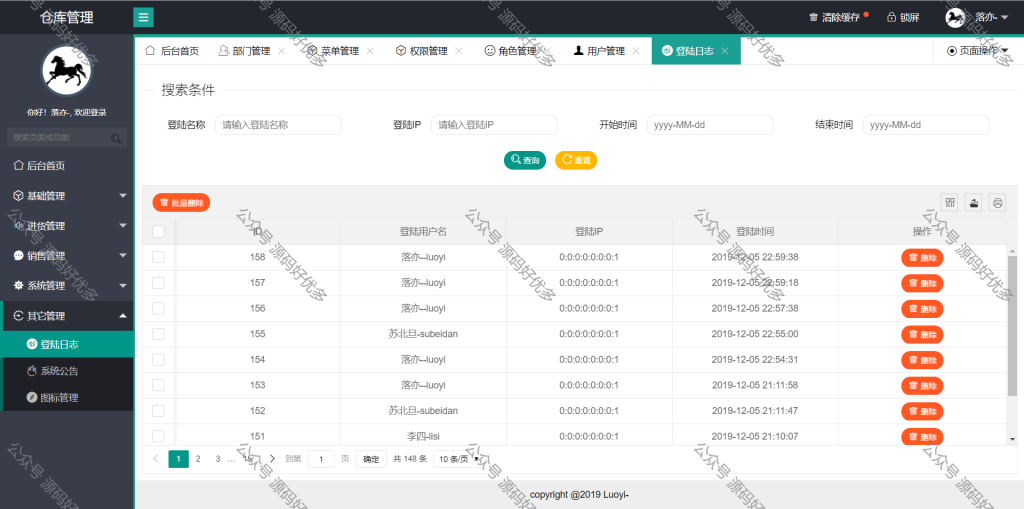Click the clear cache trash icon
1024x509 pixels.
coord(813,18)
